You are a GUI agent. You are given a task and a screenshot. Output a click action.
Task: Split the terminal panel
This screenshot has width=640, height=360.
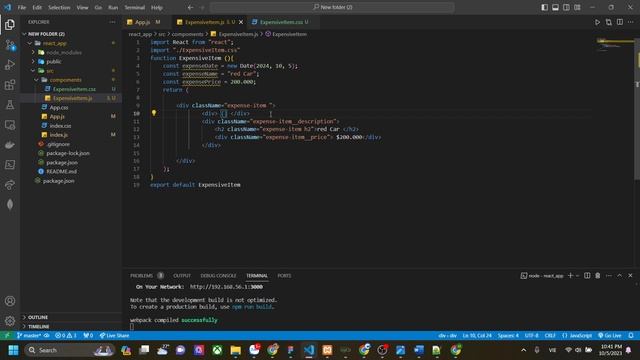pos(587,276)
